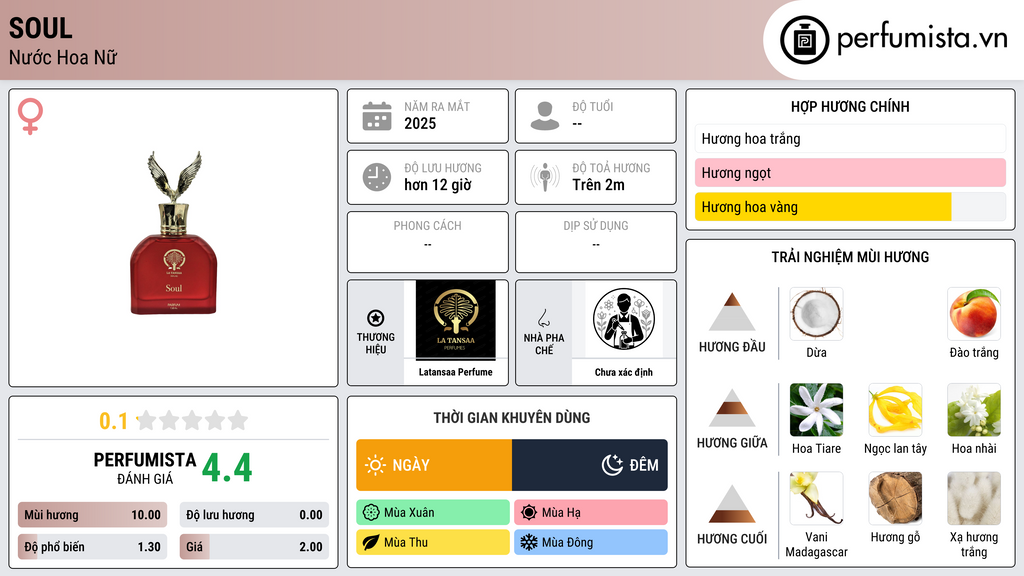Click the Nước Hoa Nữ subtitle
This screenshot has width=1024, height=576.
63,57
